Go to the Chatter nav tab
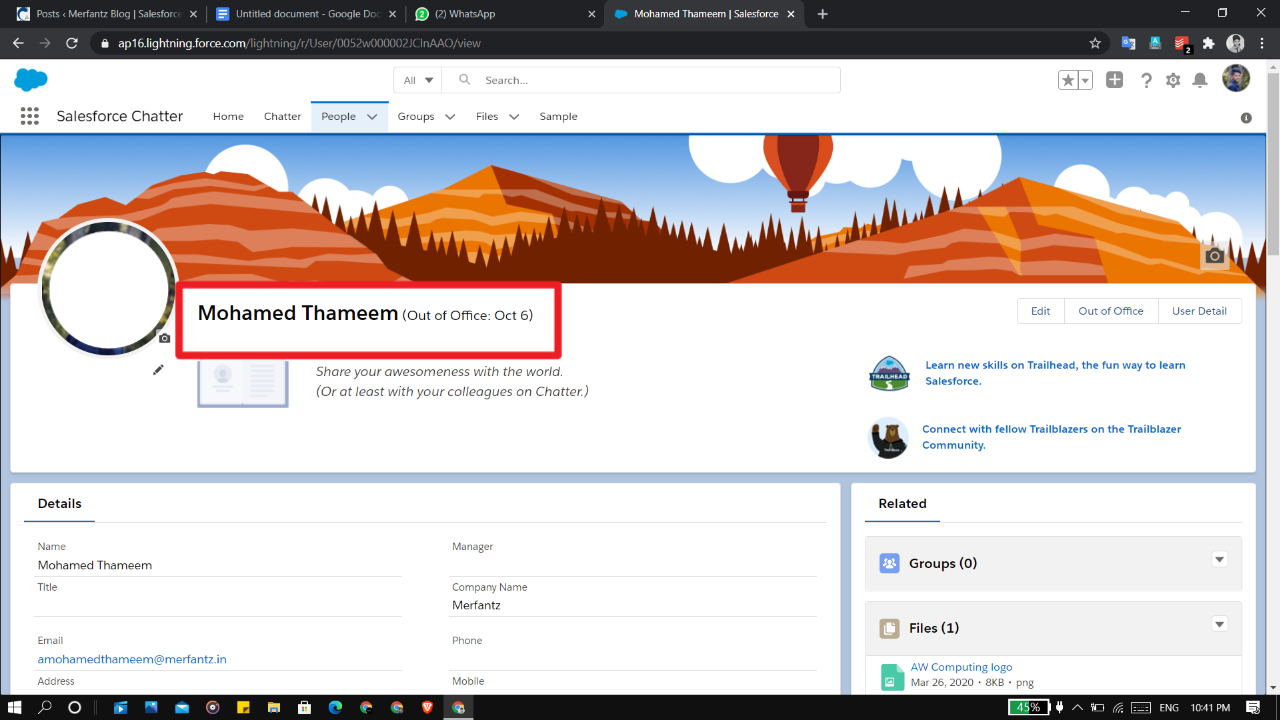This screenshot has width=1280, height=720. (x=282, y=117)
